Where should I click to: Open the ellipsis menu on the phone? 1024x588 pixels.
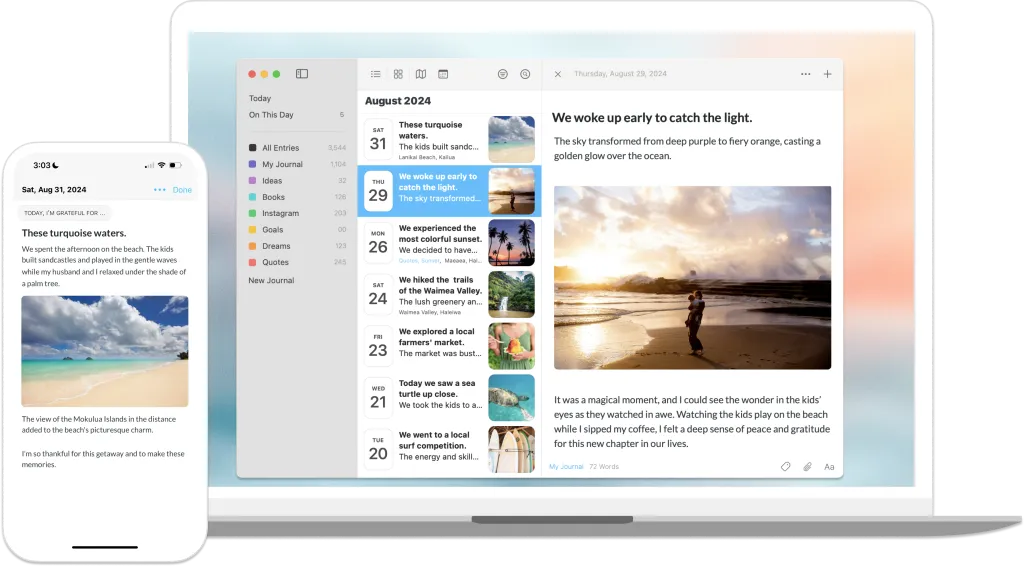click(159, 189)
